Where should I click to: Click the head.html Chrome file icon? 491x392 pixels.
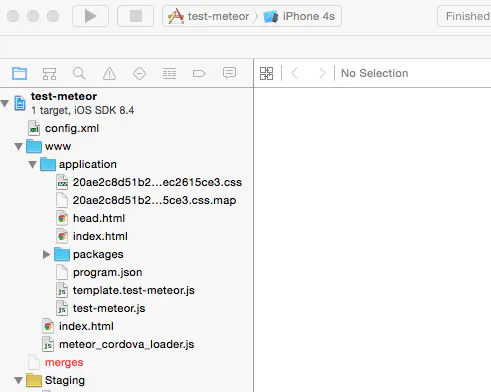(62, 218)
